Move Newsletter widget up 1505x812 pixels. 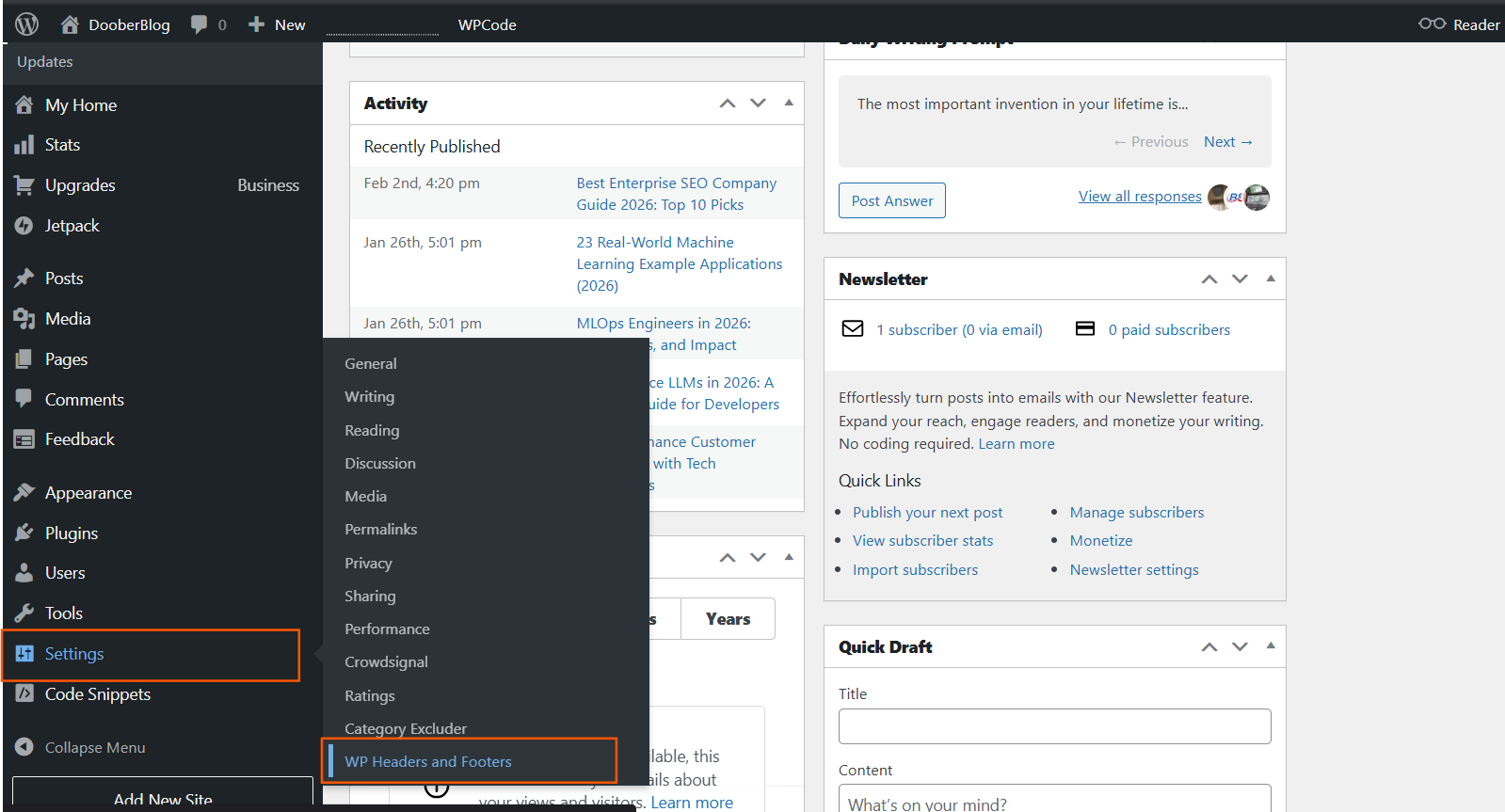(x=1209, y=279)
